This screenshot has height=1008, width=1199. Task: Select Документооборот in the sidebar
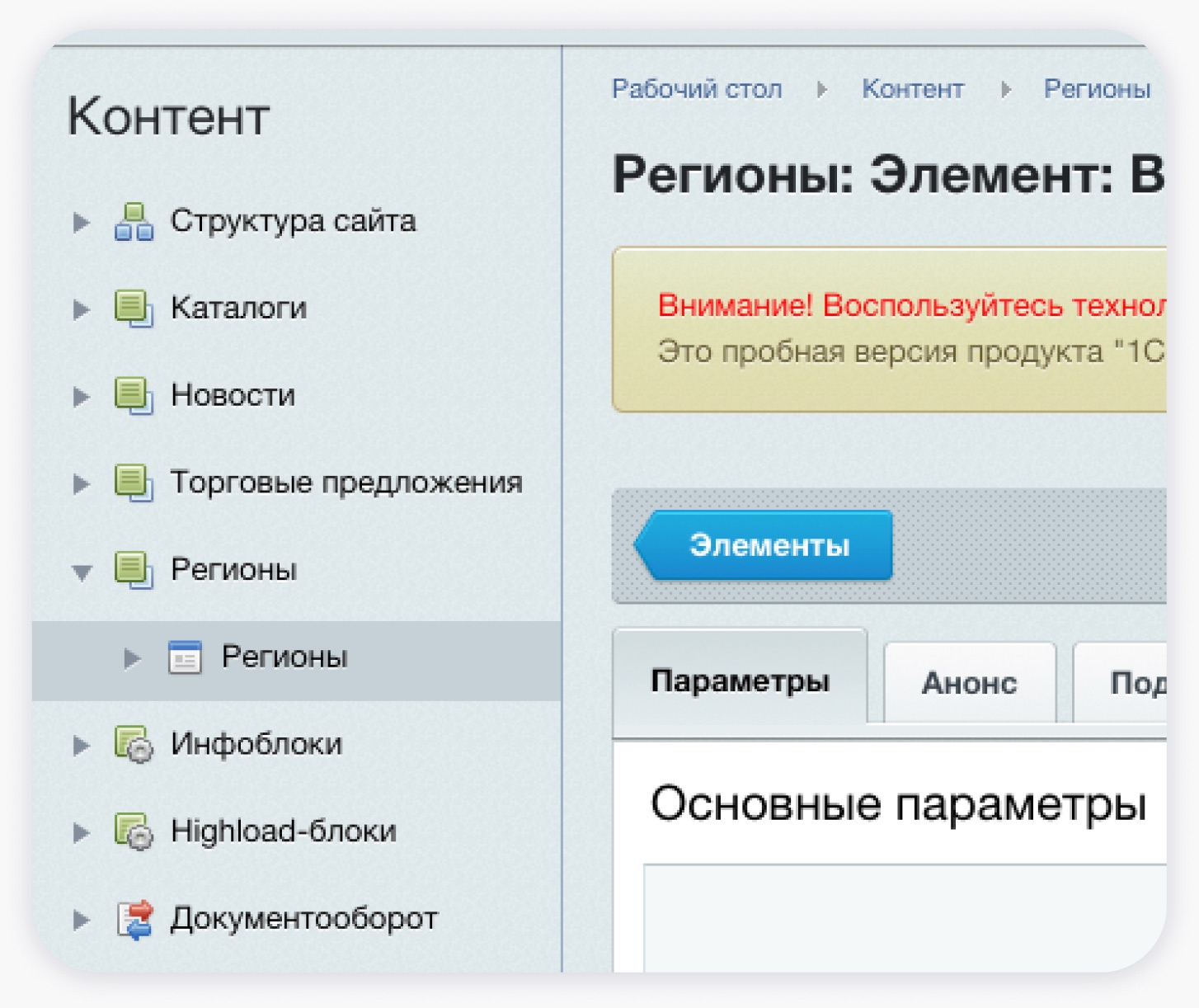[x=304, y=919]
